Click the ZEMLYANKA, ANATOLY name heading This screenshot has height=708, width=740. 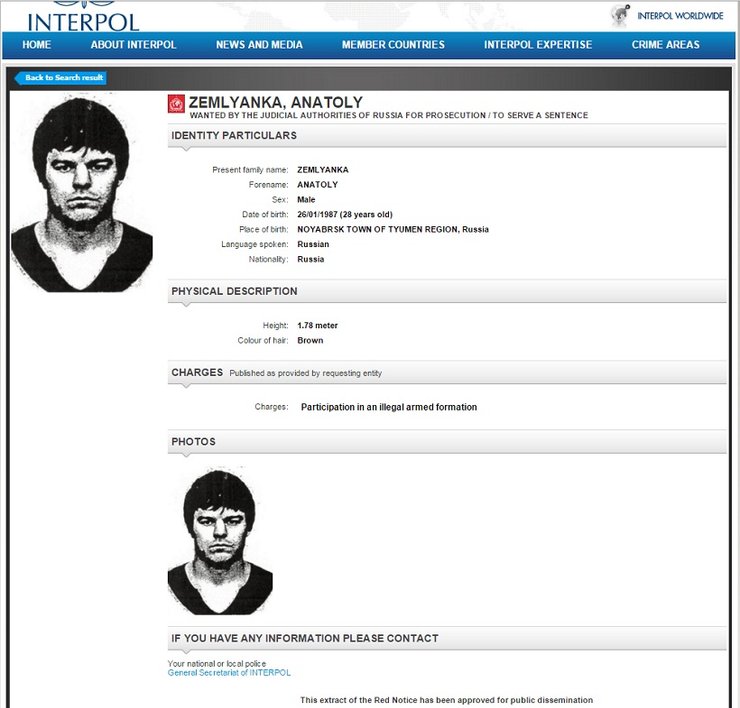pyautogui.click(x=275, y=102)
